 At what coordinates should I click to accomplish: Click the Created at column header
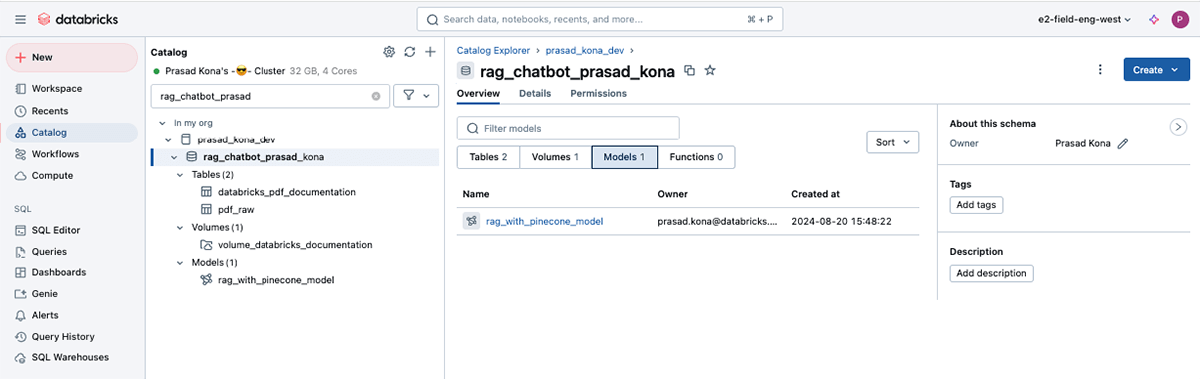click(817, 194)
